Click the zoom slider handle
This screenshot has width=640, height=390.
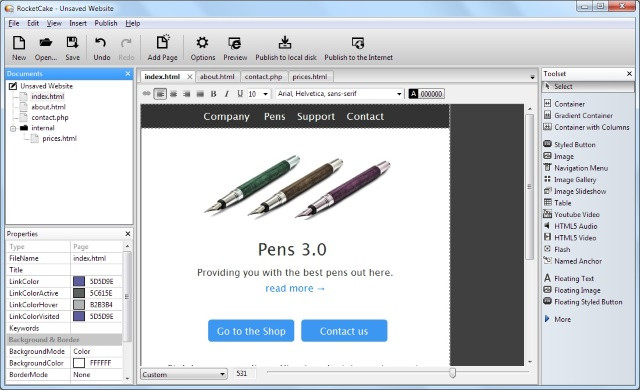pyautogui.click(x=452, y=372)
